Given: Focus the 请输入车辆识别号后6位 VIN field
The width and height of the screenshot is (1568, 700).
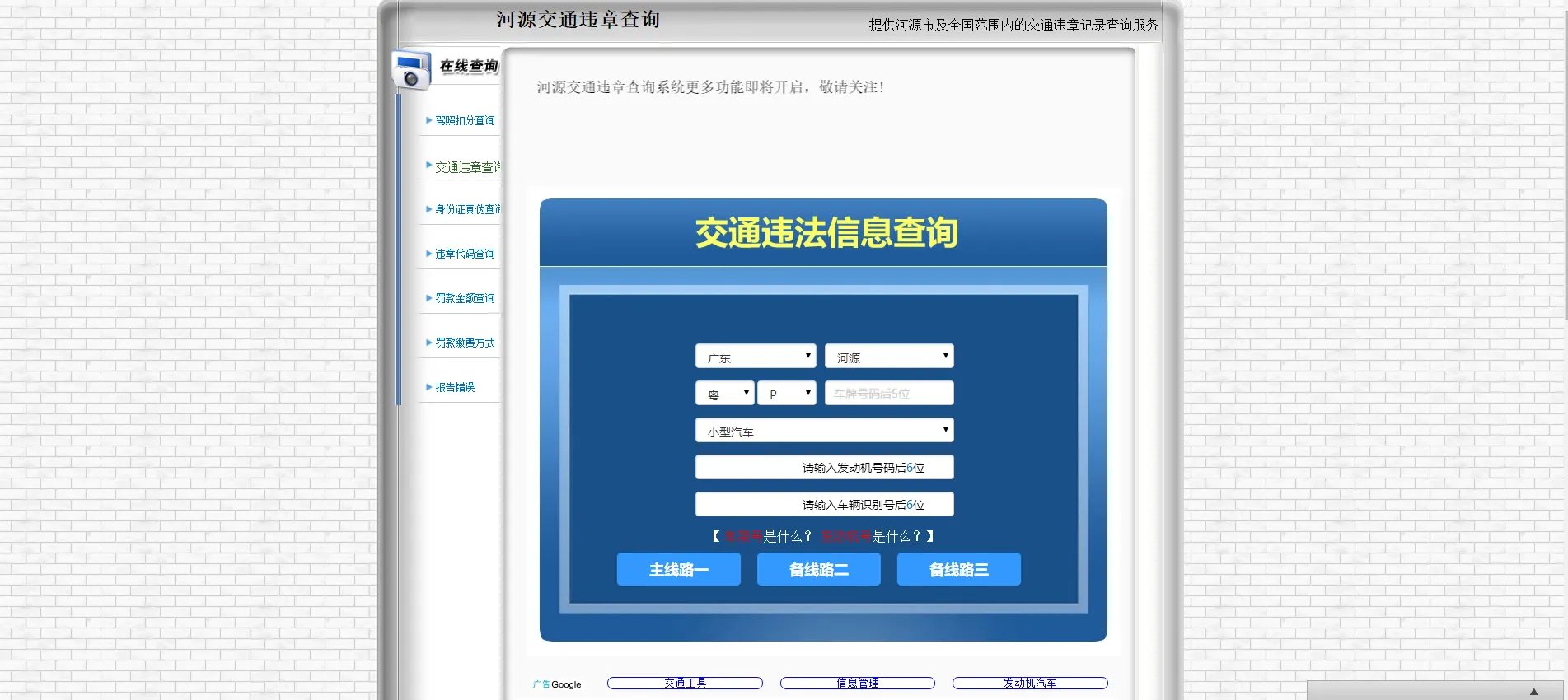Looking at the screenshot, I should (x=825, y=504).
